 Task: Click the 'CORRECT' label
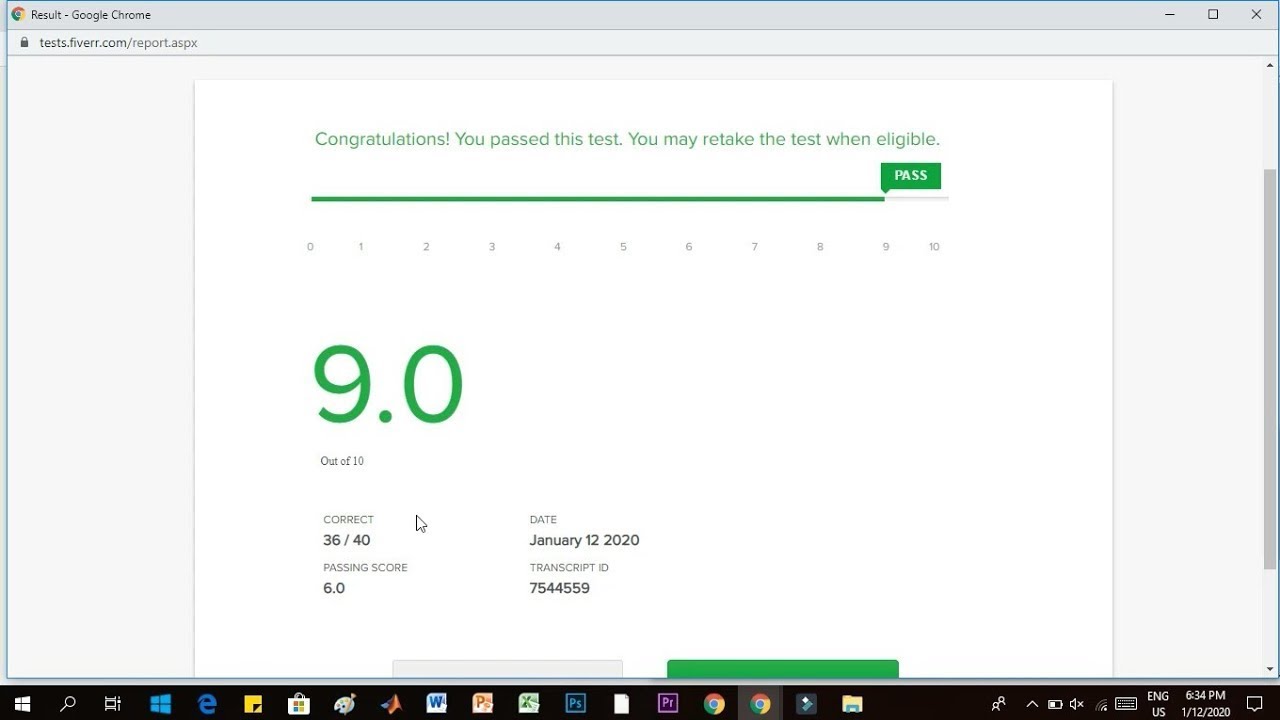pyautogui.click(x=348, y=520)
